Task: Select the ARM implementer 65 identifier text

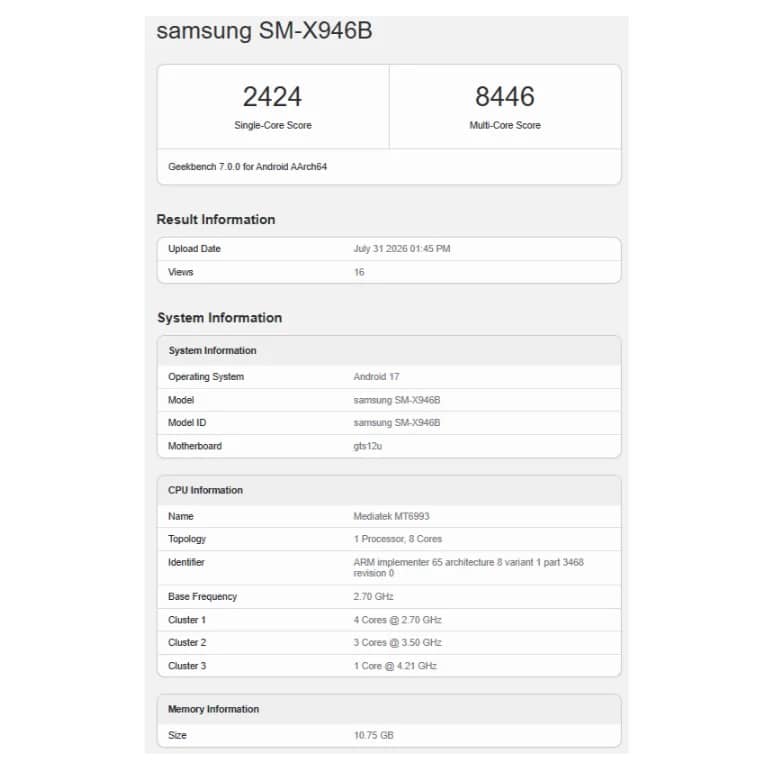Action: click(x=468, y=568)
